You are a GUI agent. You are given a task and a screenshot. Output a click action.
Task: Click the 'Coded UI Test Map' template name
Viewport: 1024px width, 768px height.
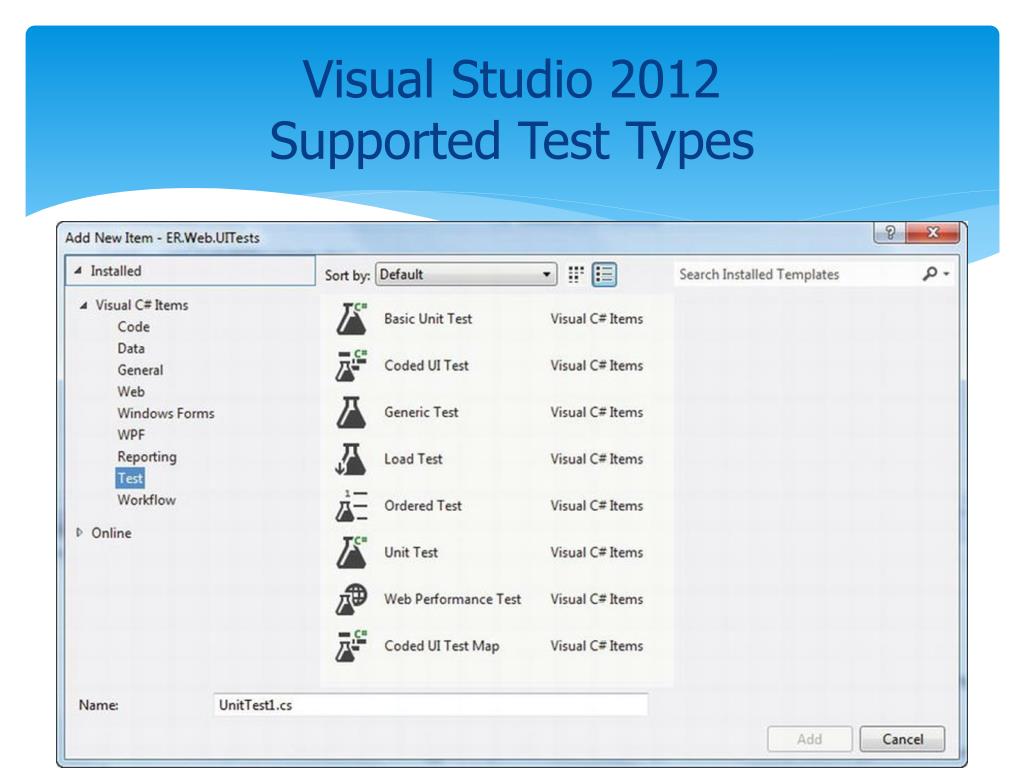click(x=441, y=646)
